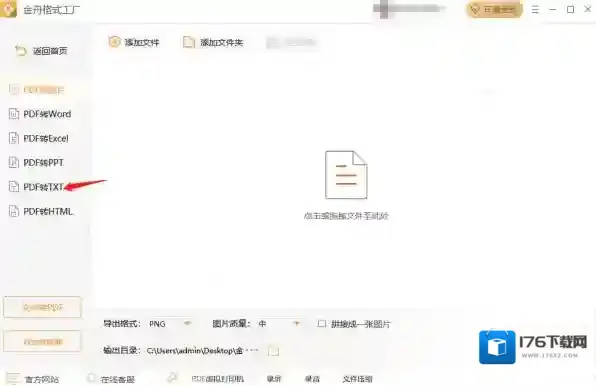Click the 点击或拖拽文件至此处 hint text

(x=346, y=216)
